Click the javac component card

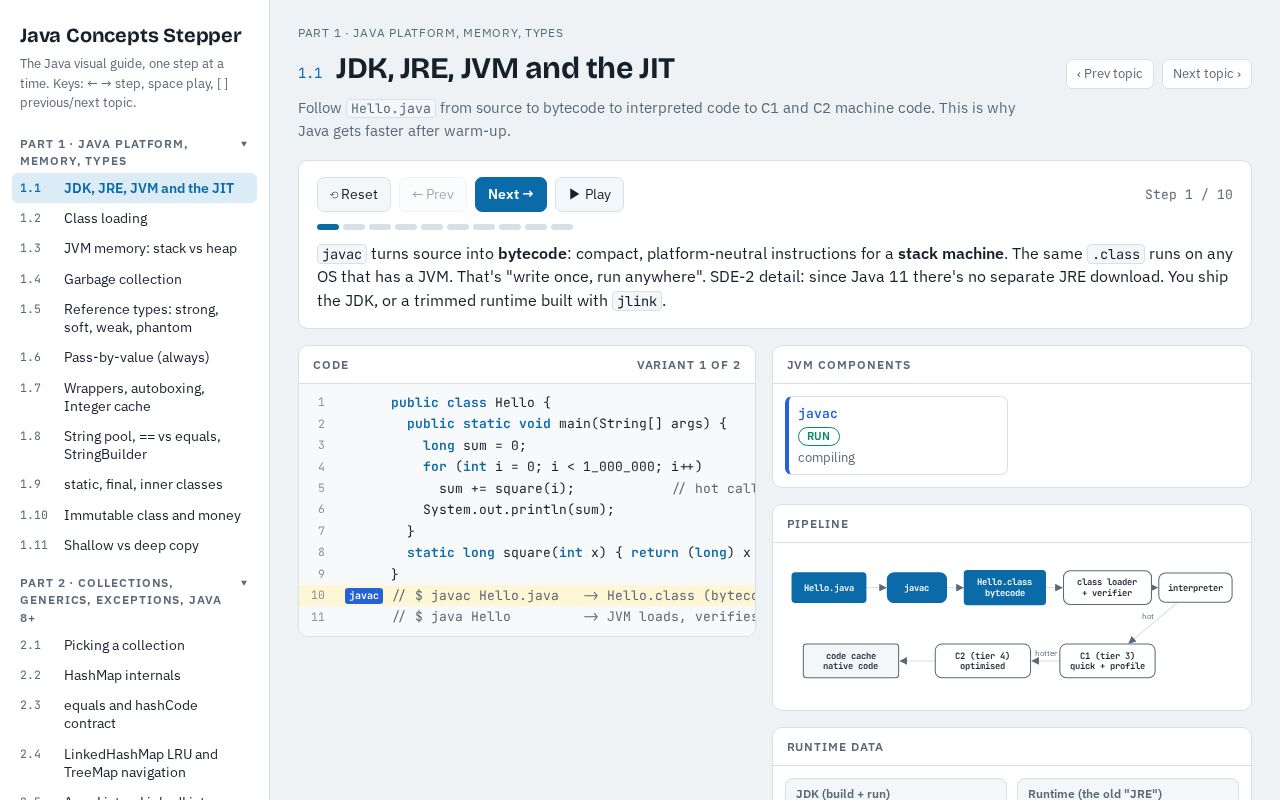(897, 435)
